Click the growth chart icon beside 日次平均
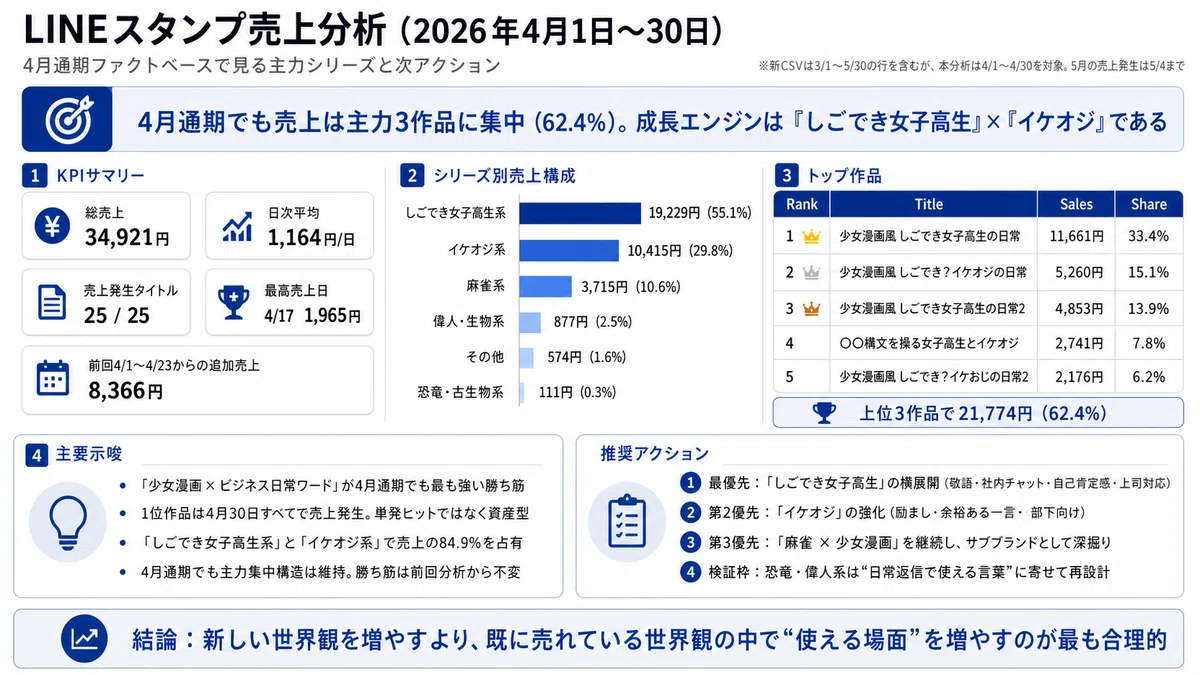The height and width of the screenshot is (675, 1200). pyautogui.click(x=236, y=227)
